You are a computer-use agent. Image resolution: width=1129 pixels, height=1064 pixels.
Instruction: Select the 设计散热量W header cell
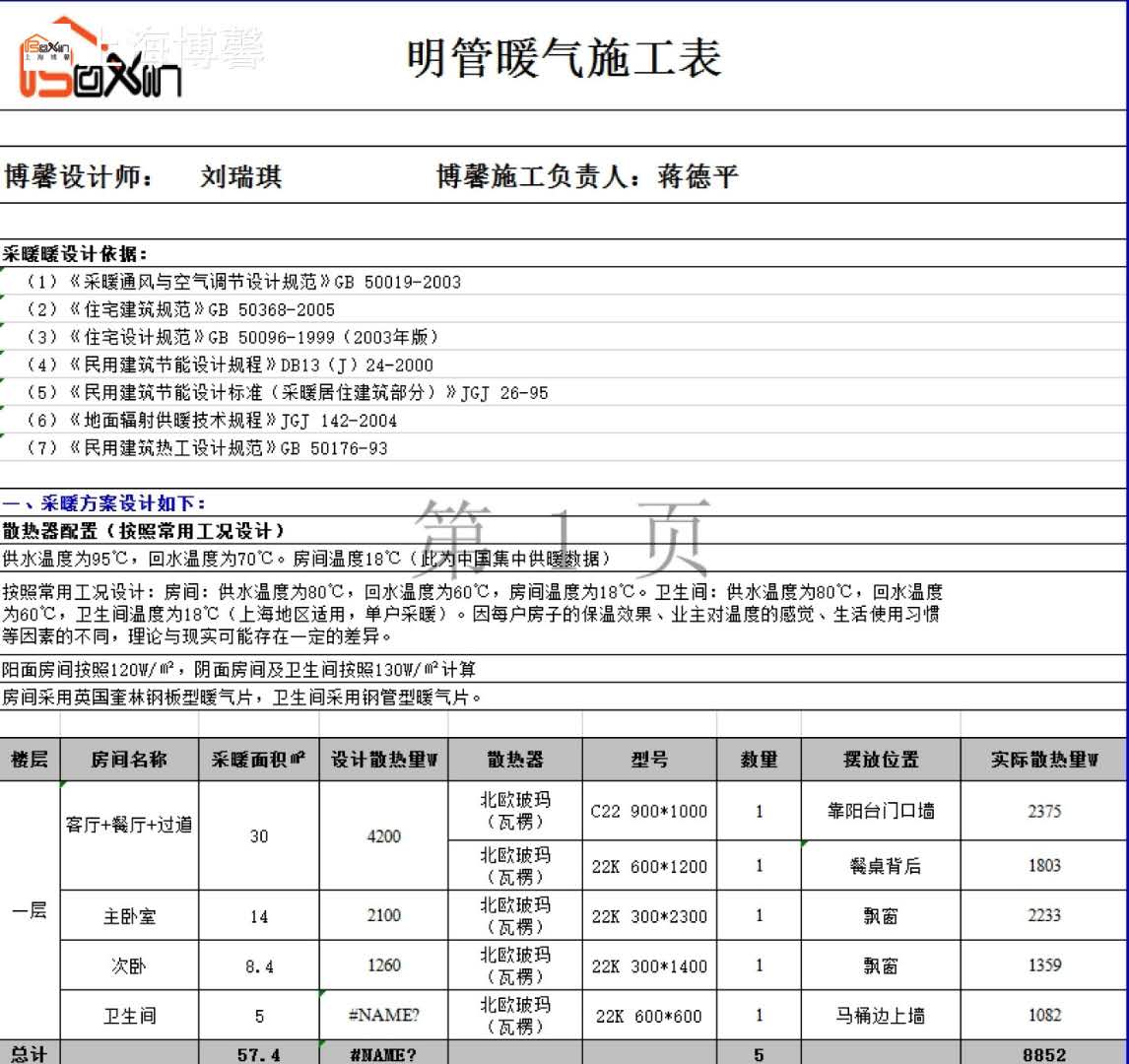pos(383,760)
